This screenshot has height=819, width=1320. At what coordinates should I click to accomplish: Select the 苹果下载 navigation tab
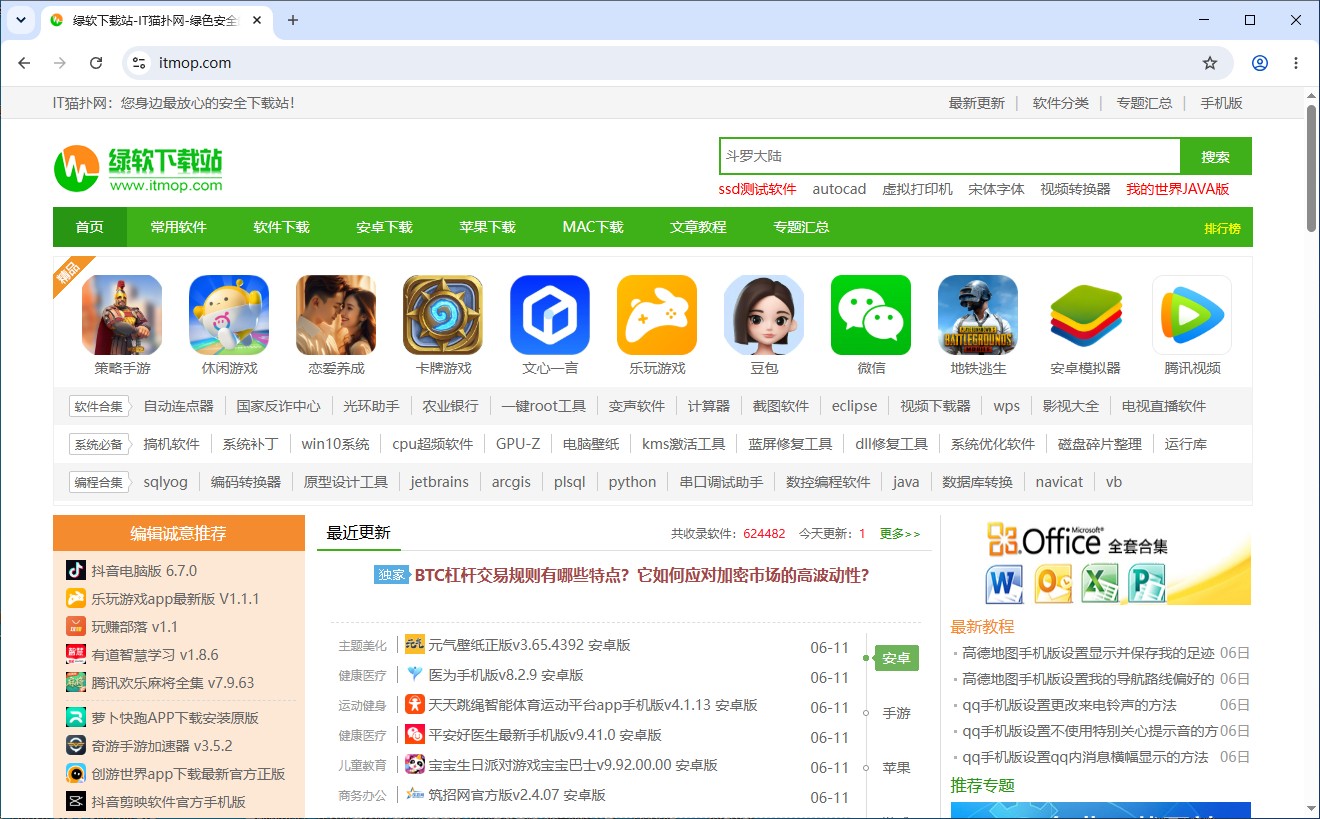(x=488, y=227)
